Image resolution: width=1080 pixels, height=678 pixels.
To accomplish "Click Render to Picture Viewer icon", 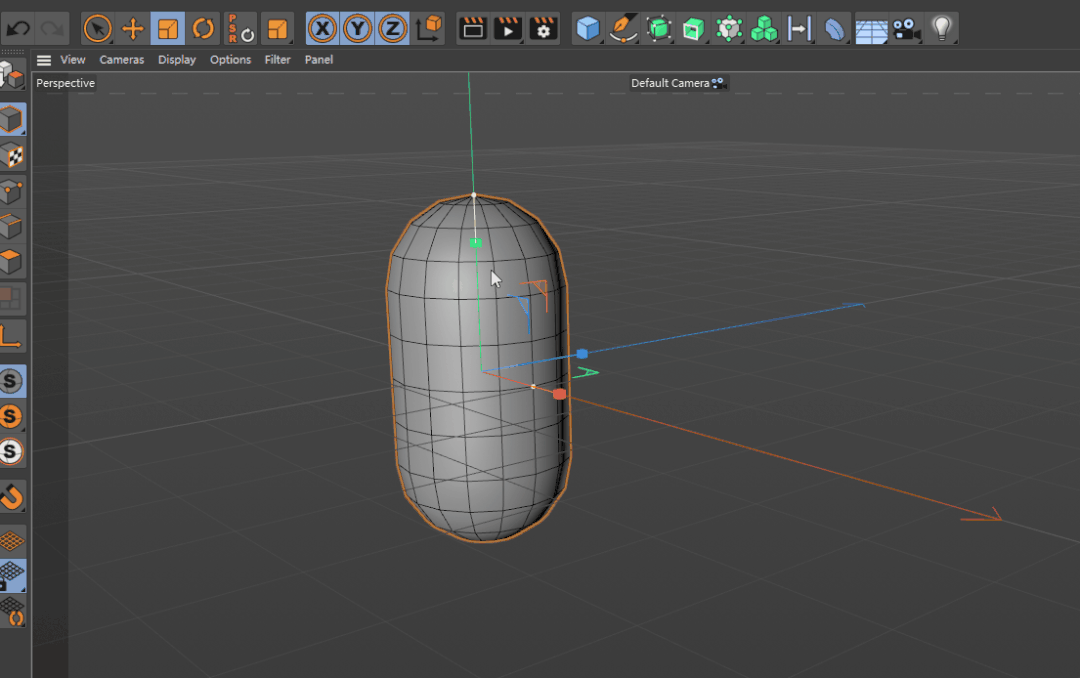I will click(x=508, y=29).
